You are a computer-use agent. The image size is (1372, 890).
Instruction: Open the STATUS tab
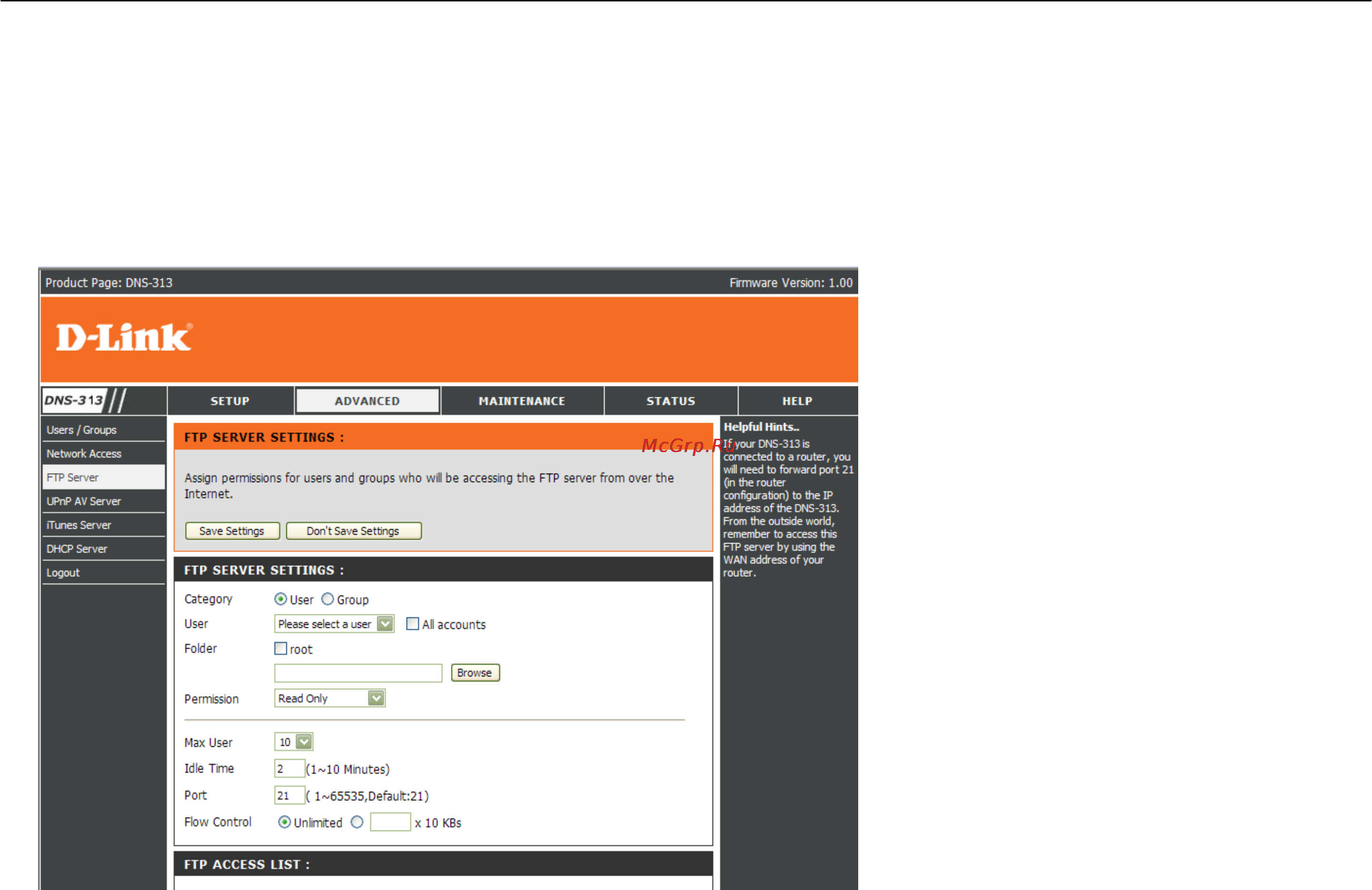pyautogui.click(x=670, y=401)
